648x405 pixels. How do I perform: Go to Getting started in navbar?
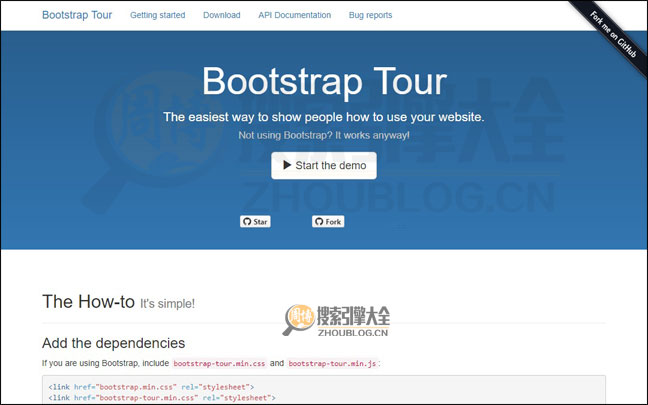pyautogui.click(x=157, y=15)
